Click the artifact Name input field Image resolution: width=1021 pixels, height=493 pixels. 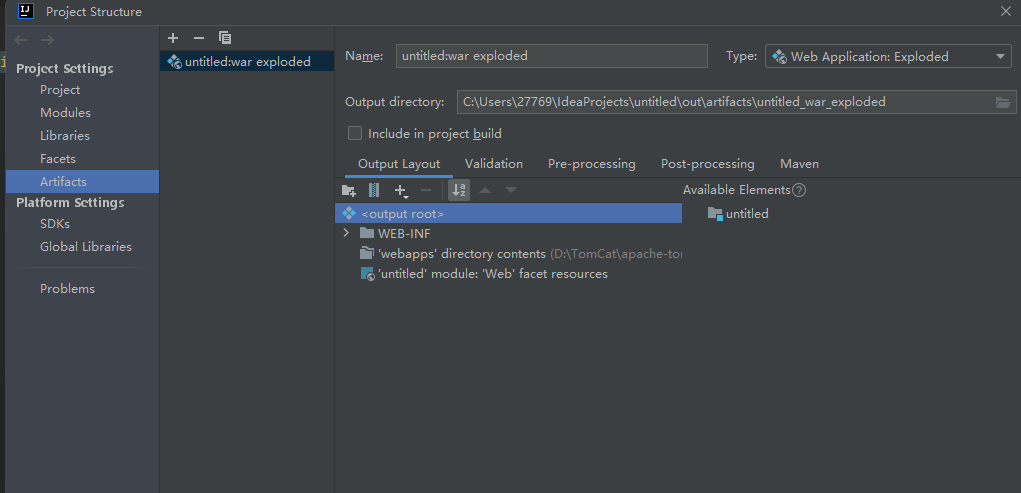(x=551, y=56)
